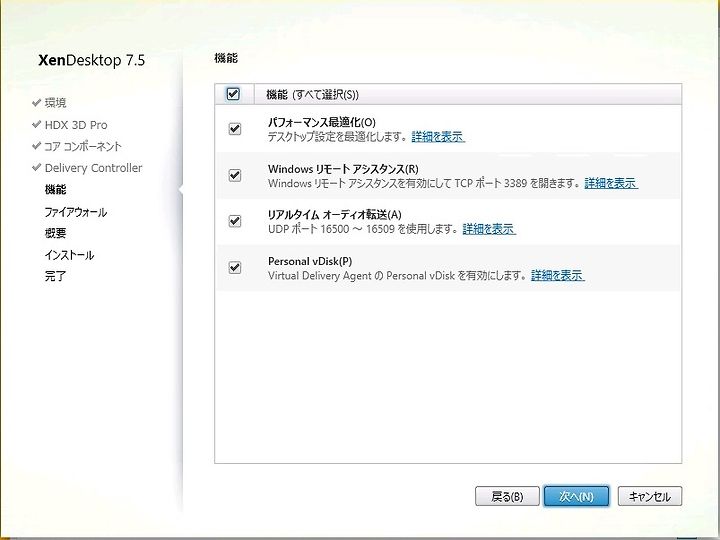The width and height of the screenshot is (720, 540).
Task: Uncheck リアルタイム オーディオ転送(A) checkbox
Action: [x=235, y=221]
